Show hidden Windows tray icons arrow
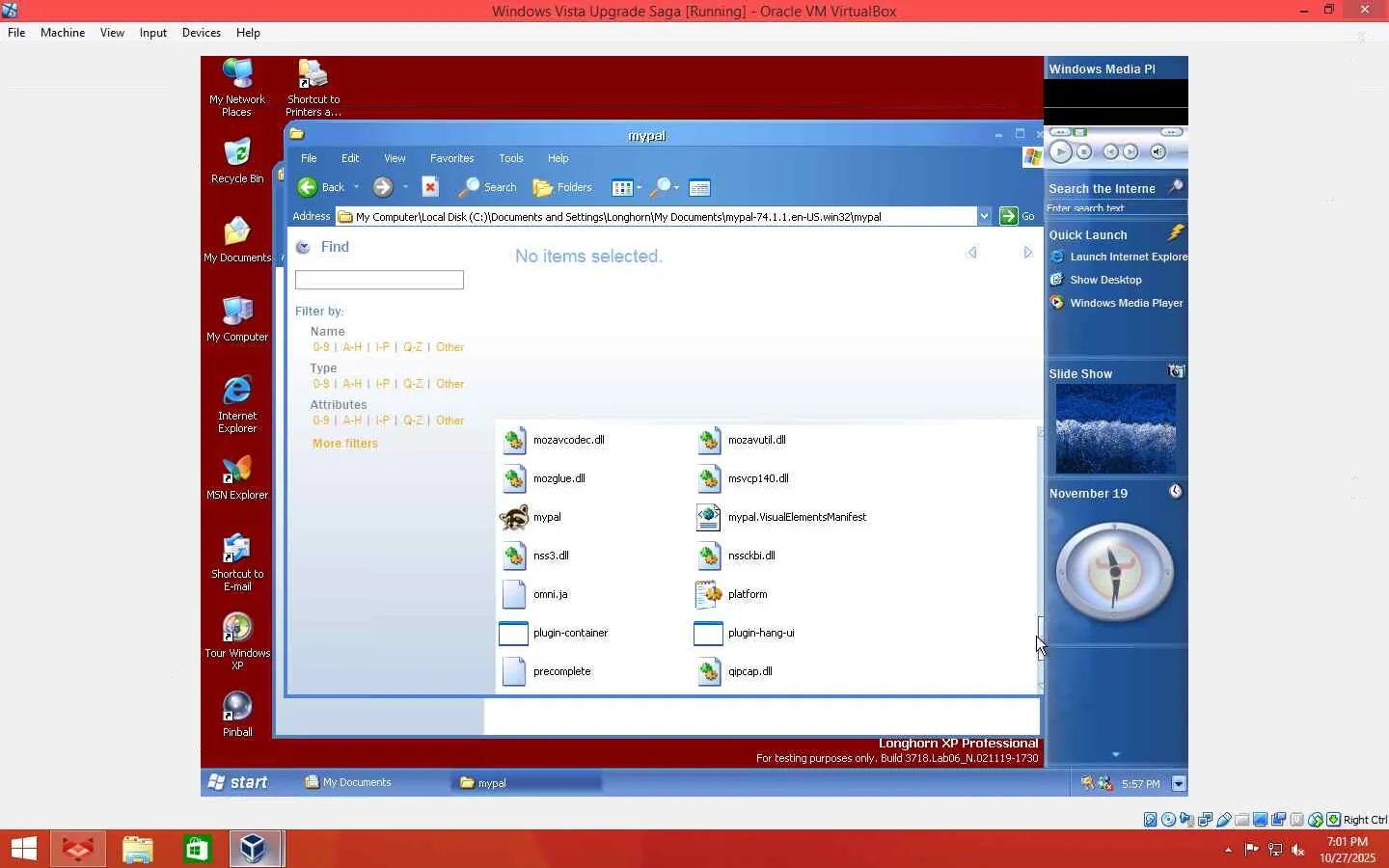 click(1228, 850)
